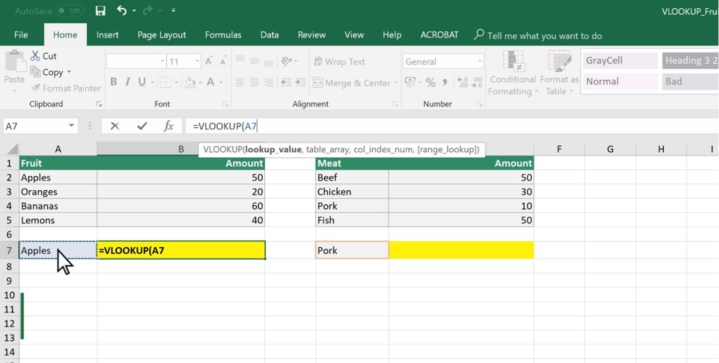Expand the General number format dropdown
The width and height of the screenshot is (719, 363).
coord(480,61)
